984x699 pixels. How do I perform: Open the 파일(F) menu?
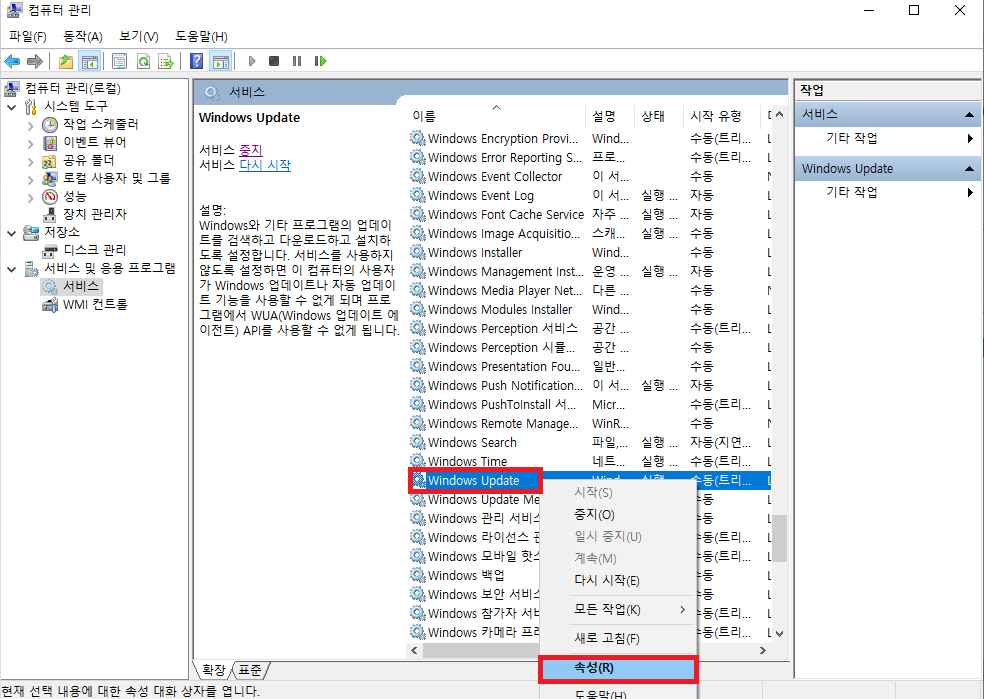tap(28, 36)
